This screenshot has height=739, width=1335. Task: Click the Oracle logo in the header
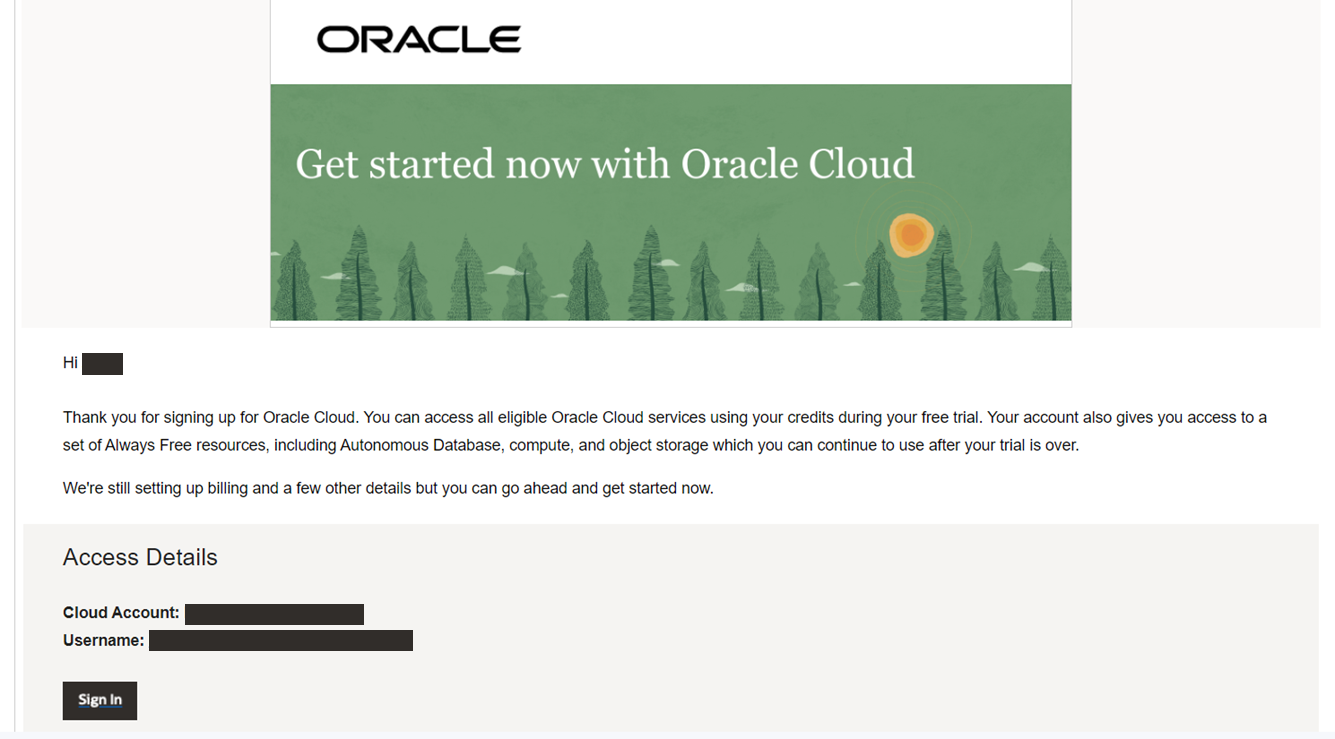click(x=418, y=39)
